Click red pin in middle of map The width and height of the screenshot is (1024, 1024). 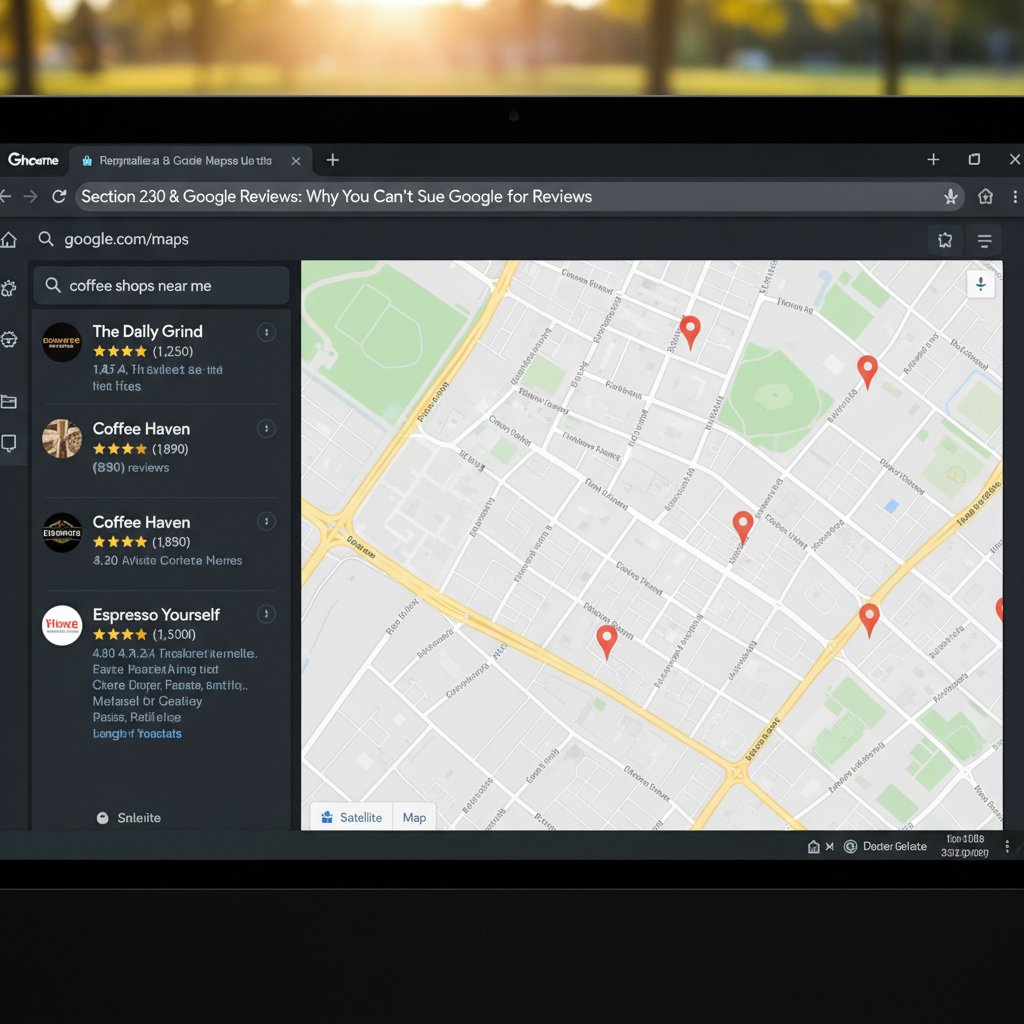click(x=743, y=527)
